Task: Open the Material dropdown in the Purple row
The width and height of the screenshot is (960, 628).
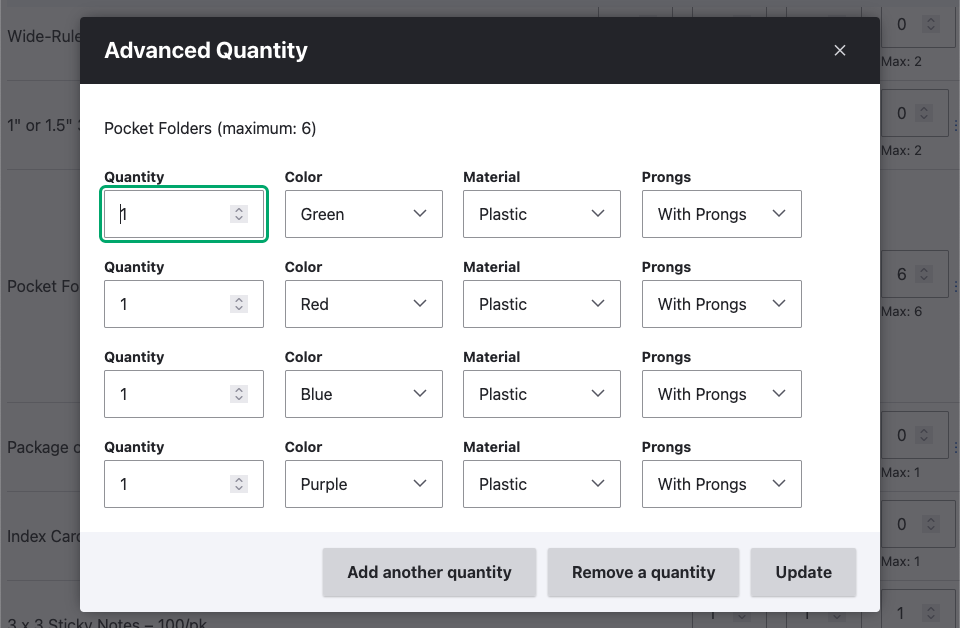Action: point(541,484)
